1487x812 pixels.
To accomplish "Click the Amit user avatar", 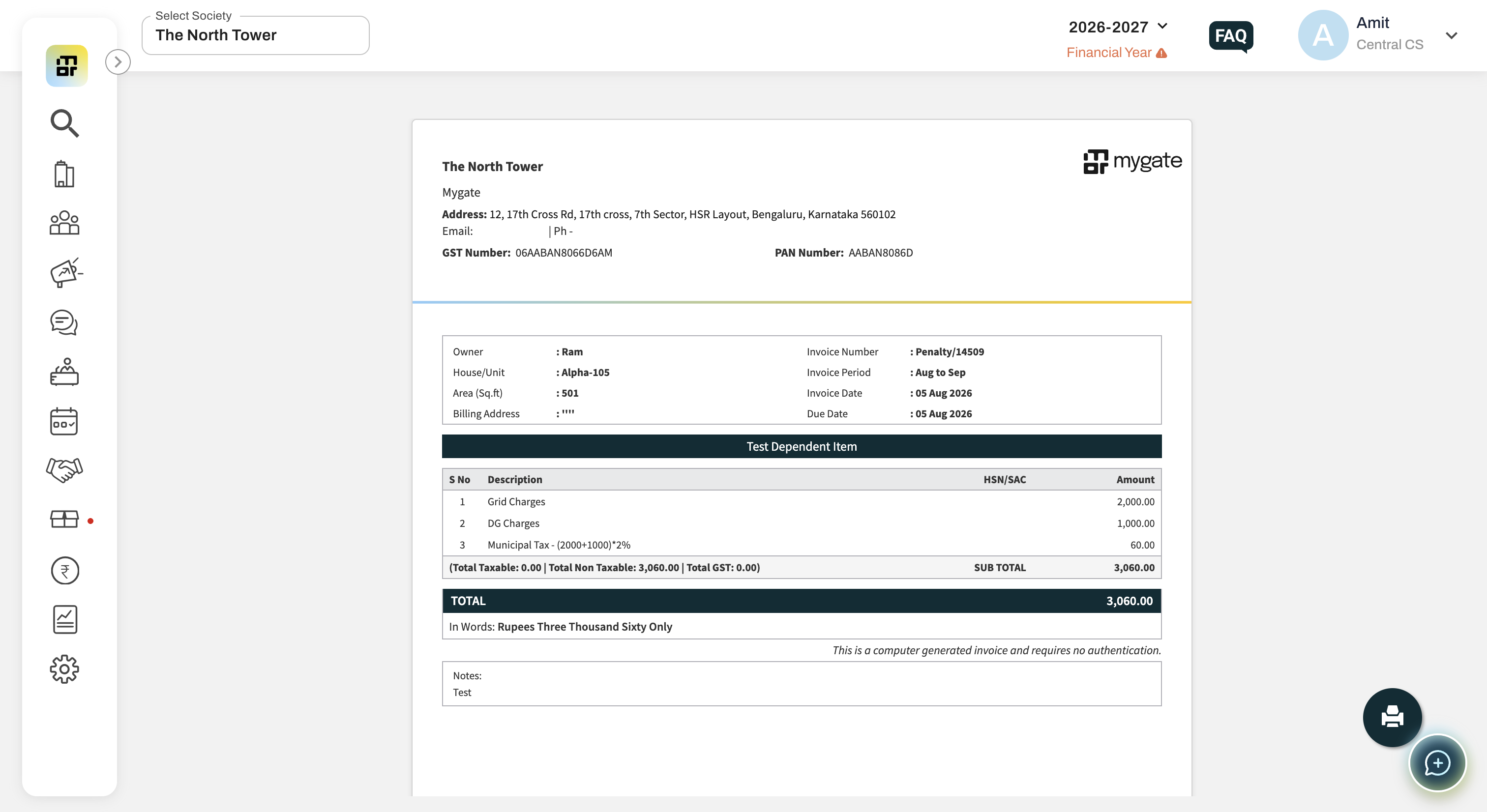I will (x=1322, y=35).
